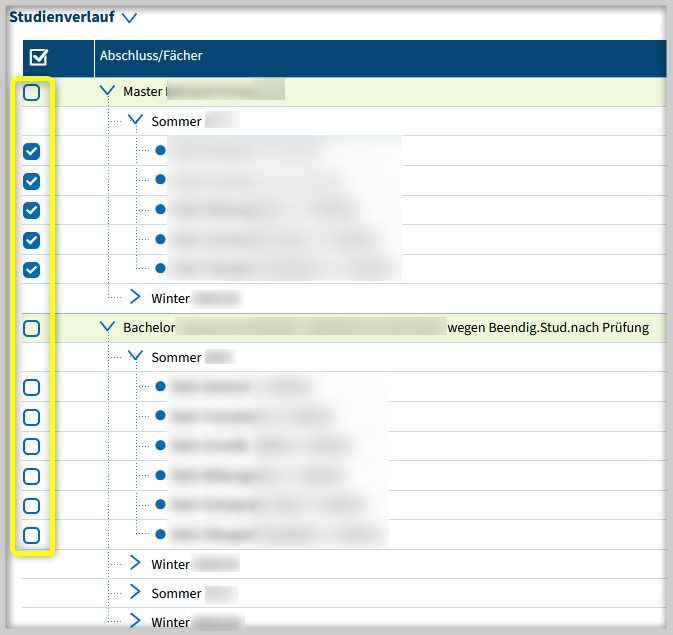673x635 pixels.
Task: Tick the sixth empty checkbox under Bachelor Sommer
Action: pos(32,536)
